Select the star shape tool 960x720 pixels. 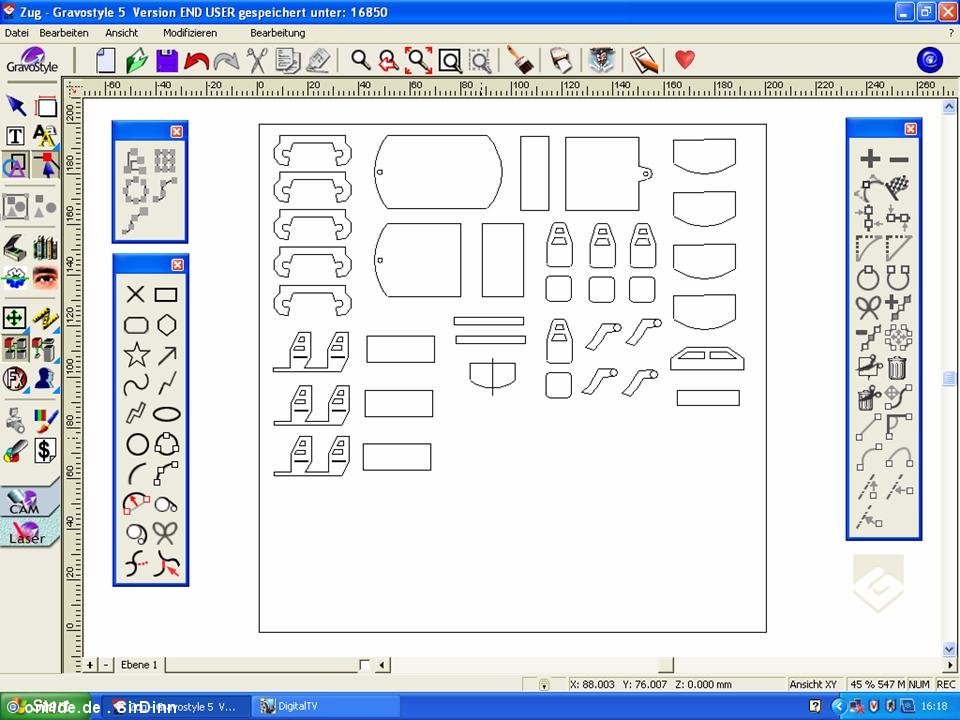pos(136,354)
